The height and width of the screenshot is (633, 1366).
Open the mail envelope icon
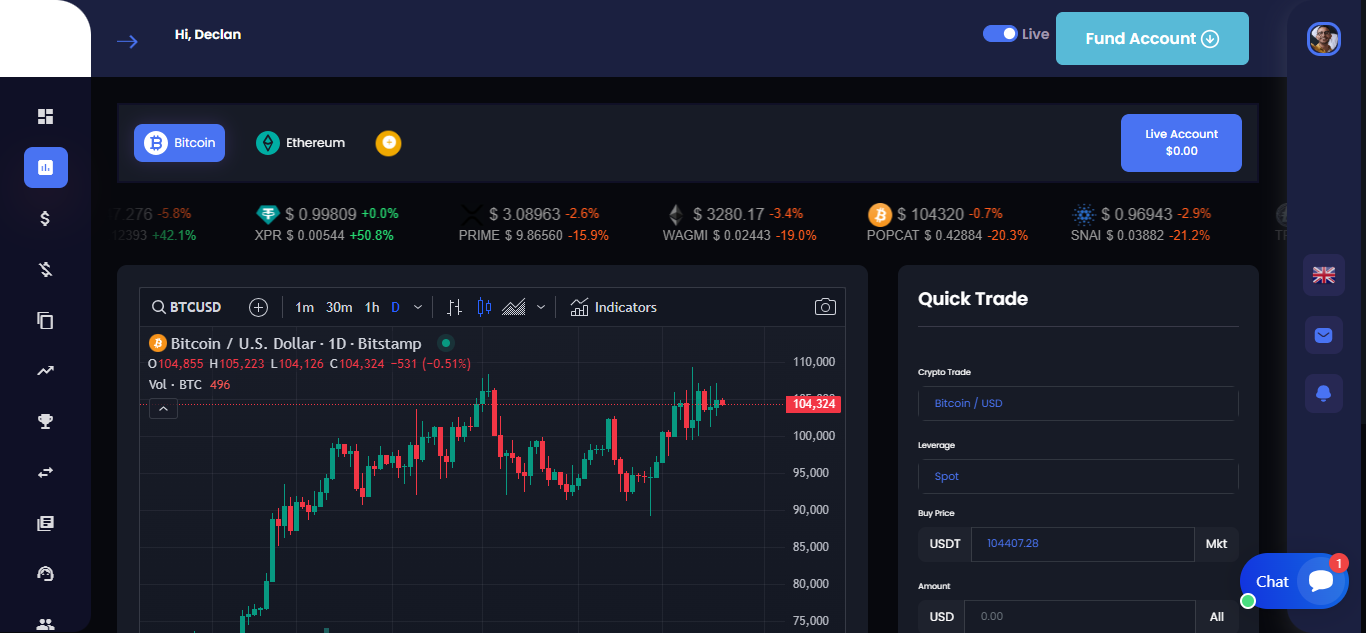(x=1323, y=335)
